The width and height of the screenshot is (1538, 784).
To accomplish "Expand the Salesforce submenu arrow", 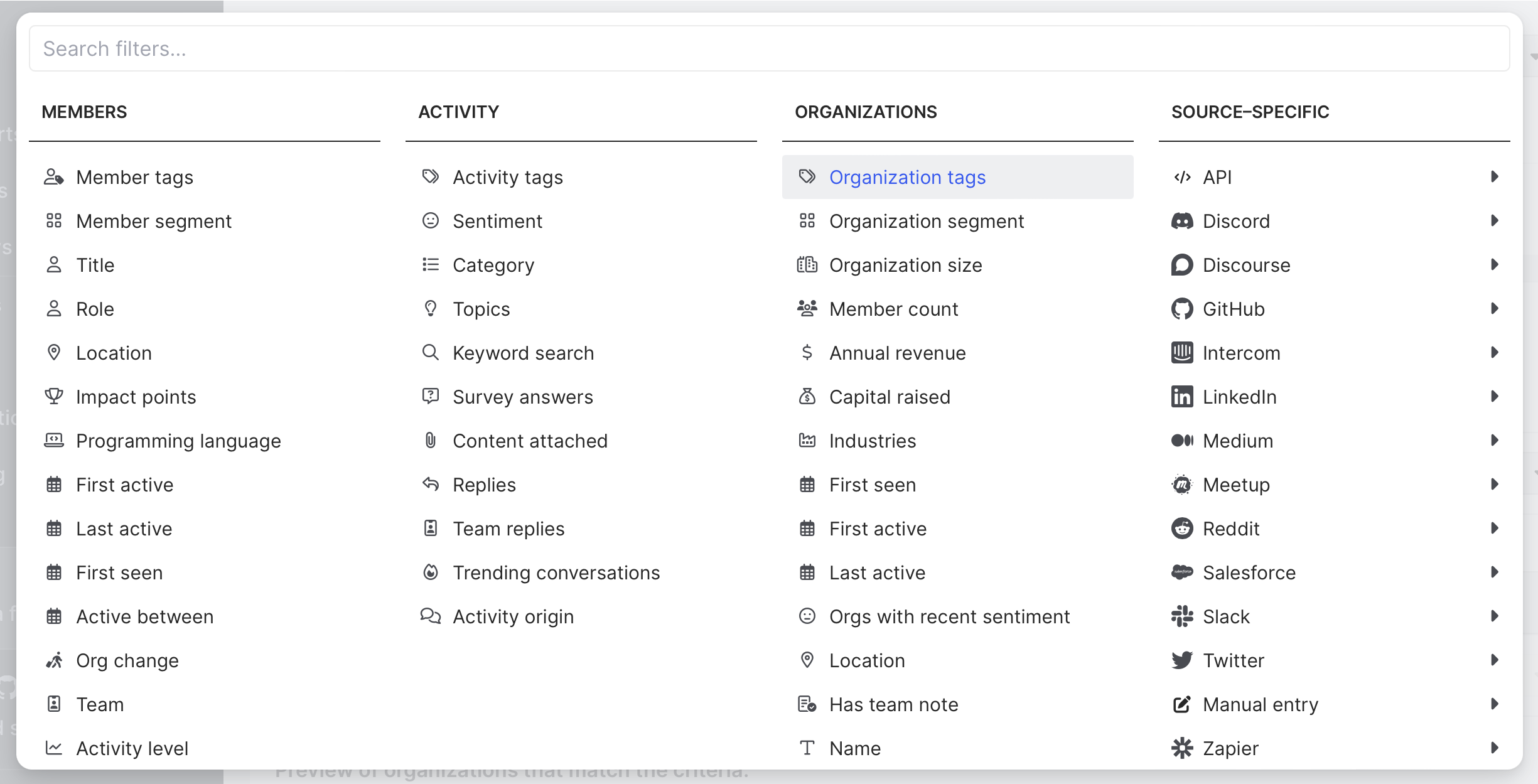I will [x=1495, y=572].
